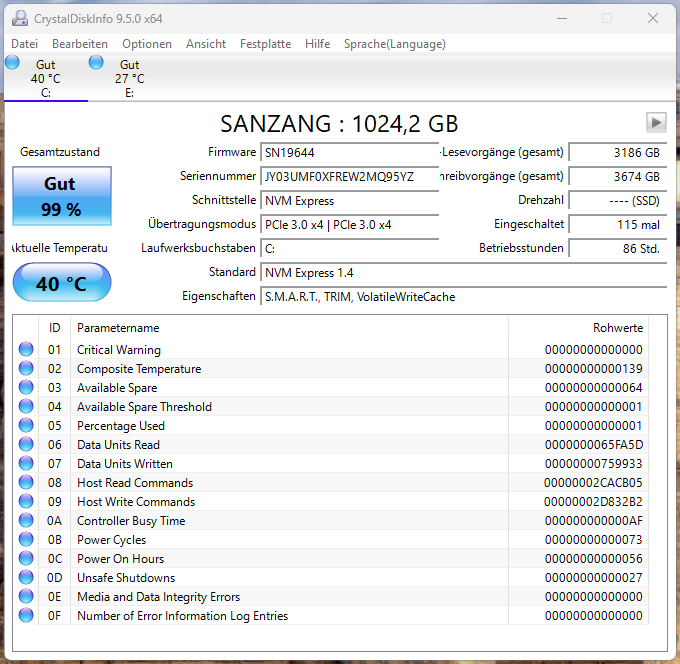
Task: Click the status orb for Host Write Commands
Action: [26, 501]
